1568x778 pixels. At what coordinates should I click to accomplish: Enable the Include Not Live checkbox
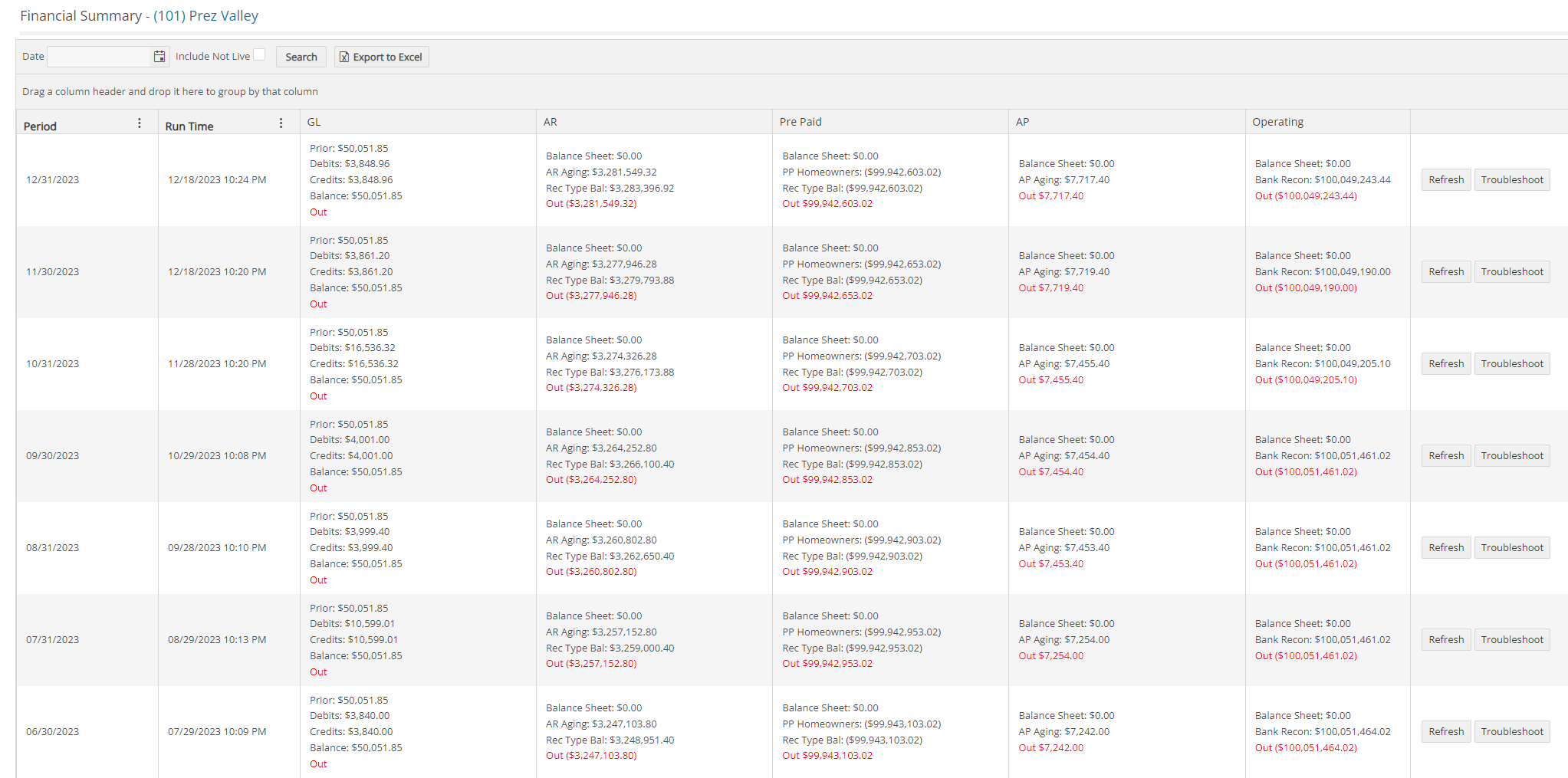click(260, 54)
